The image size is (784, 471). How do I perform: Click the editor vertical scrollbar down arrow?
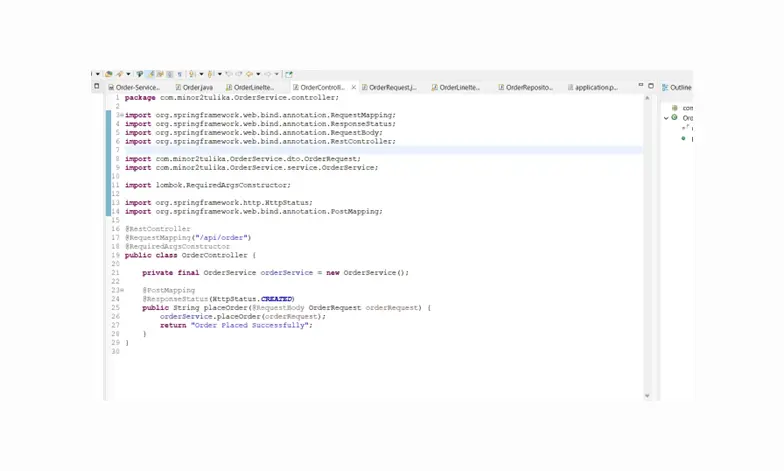click(x=647, y=395)
